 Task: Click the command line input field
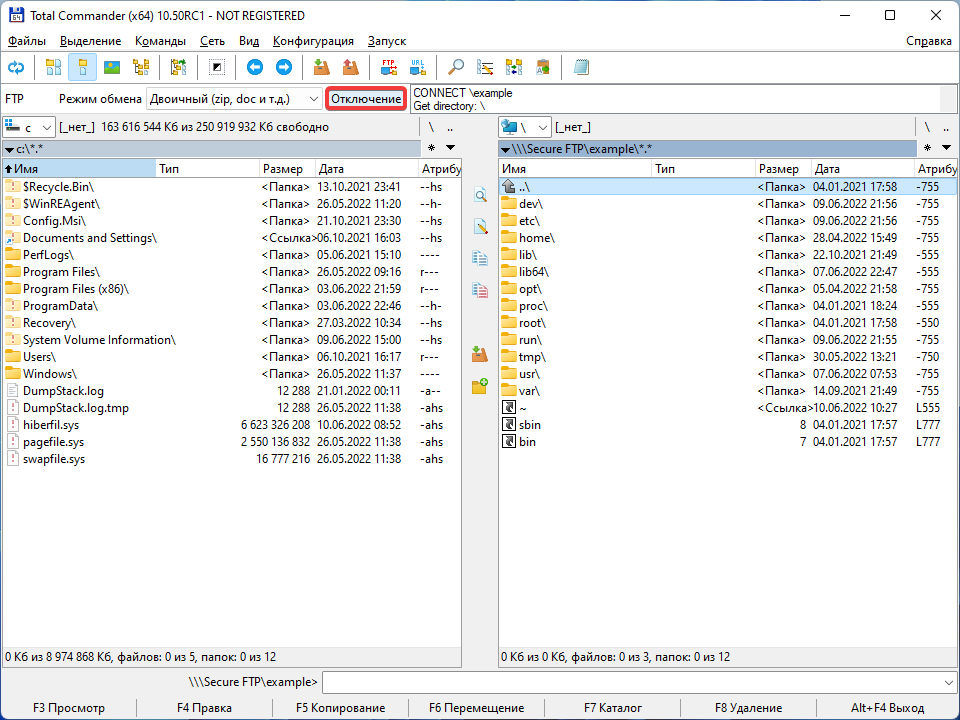[x=630, y=682]
